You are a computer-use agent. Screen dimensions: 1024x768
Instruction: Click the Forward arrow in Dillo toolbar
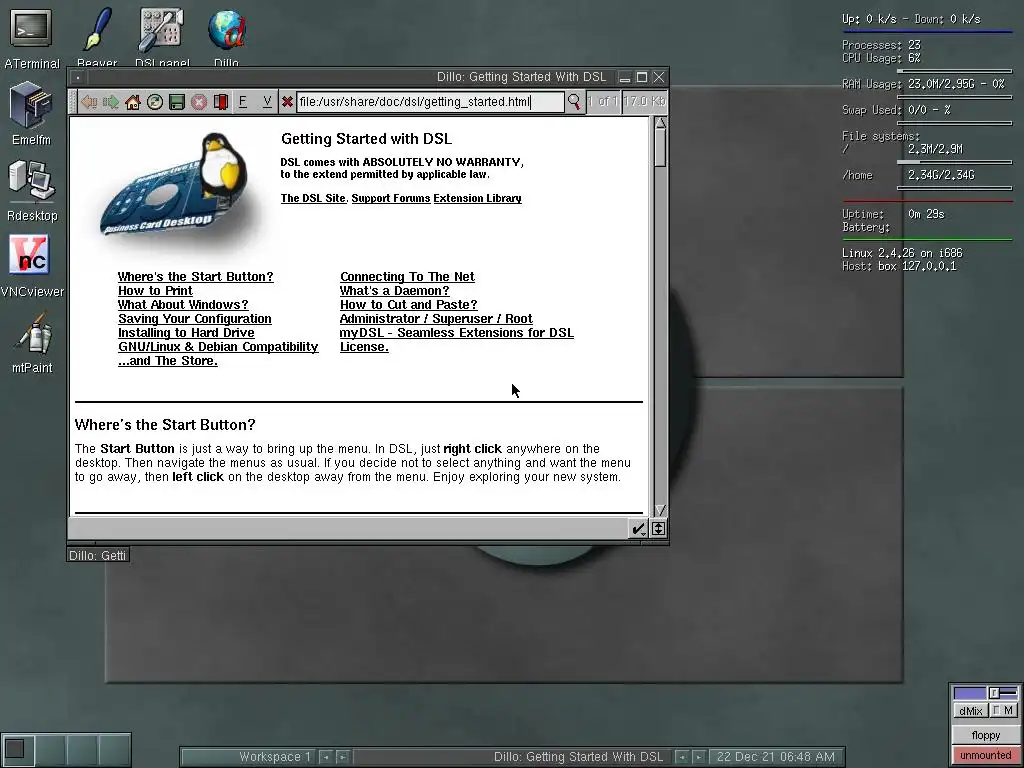pyautogui.click(x=111, y=102)
